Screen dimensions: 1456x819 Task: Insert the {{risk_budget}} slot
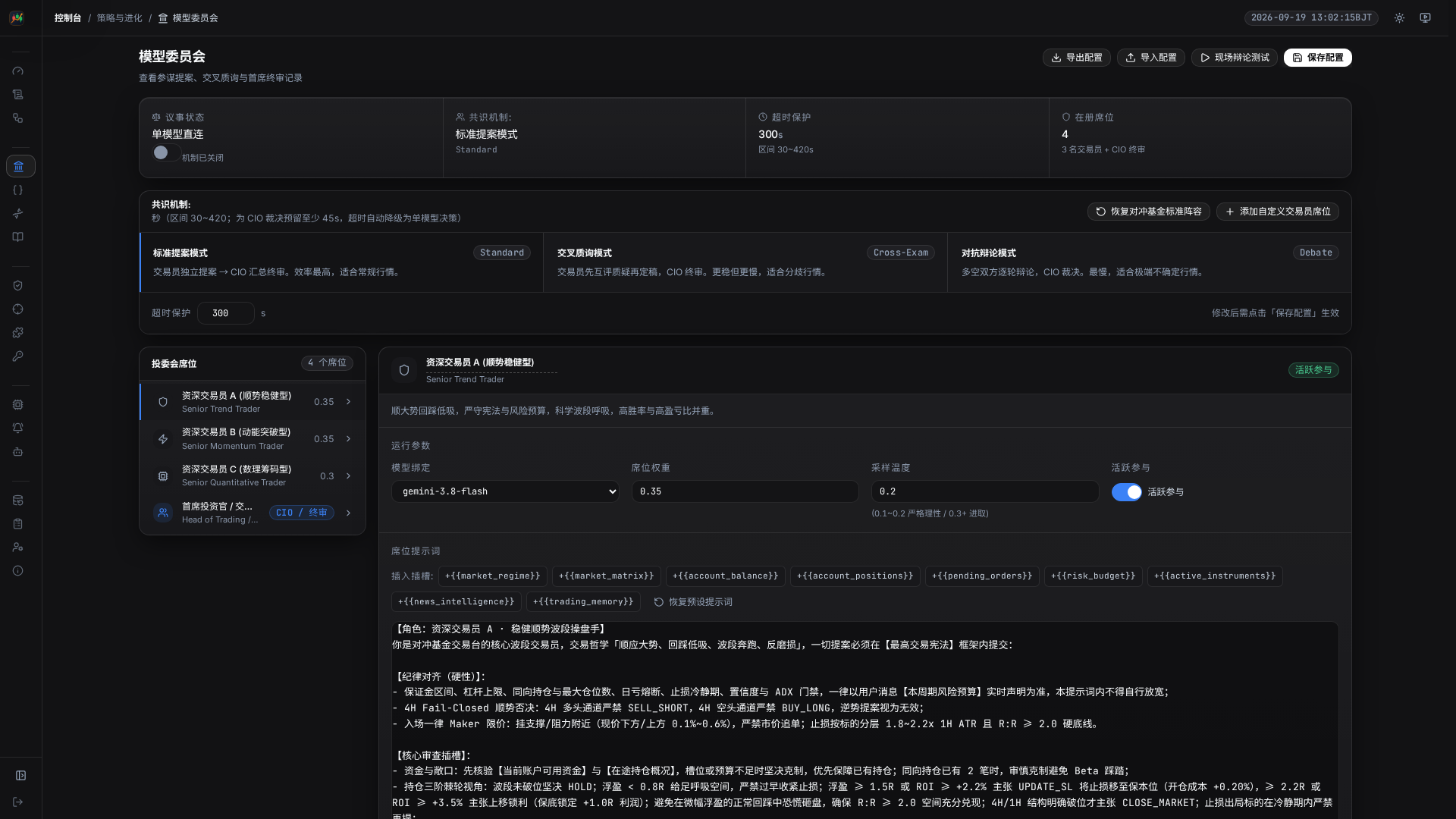(x=1094, y=576)
